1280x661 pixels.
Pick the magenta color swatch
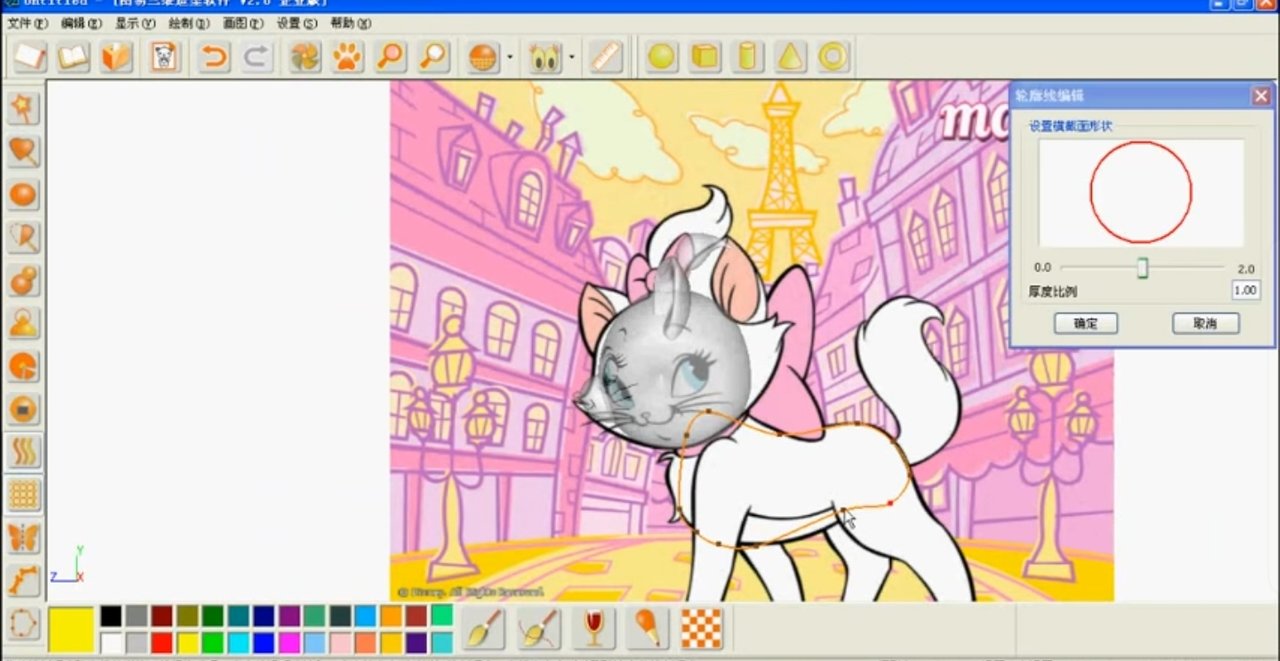[289, 642]
